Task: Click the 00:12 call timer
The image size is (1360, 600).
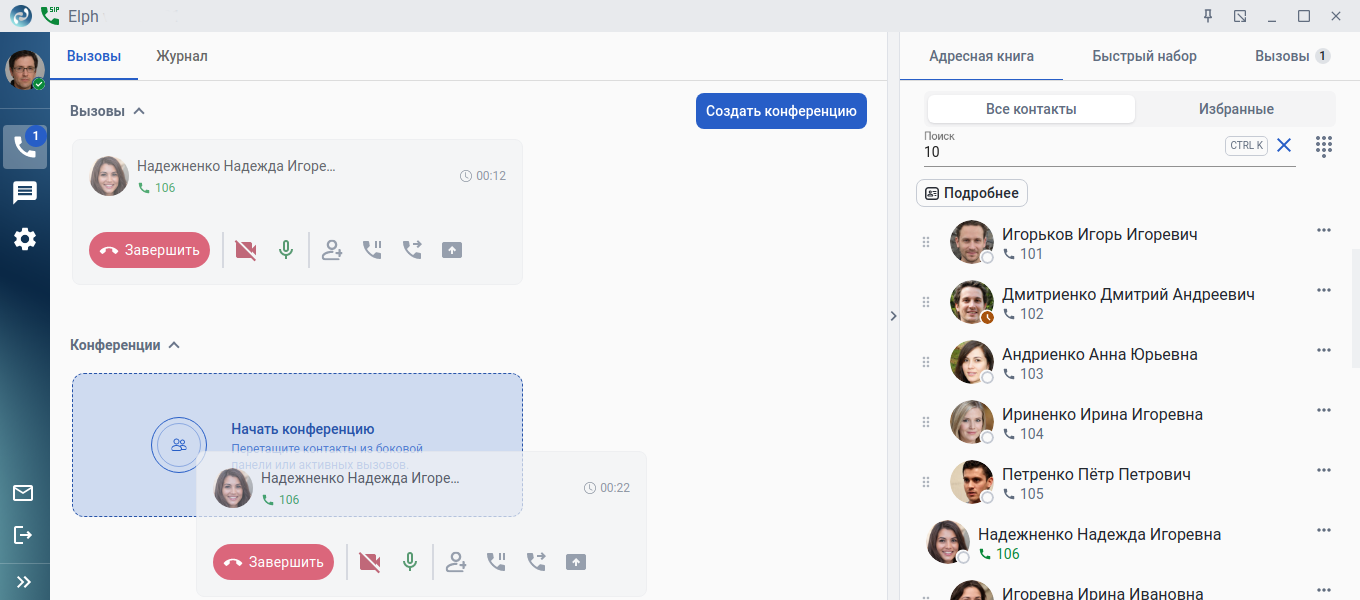Action: 483,176
